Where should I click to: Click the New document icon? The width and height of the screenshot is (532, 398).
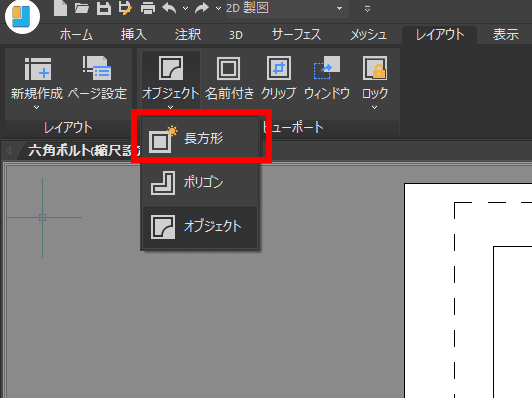coord(60,7)
